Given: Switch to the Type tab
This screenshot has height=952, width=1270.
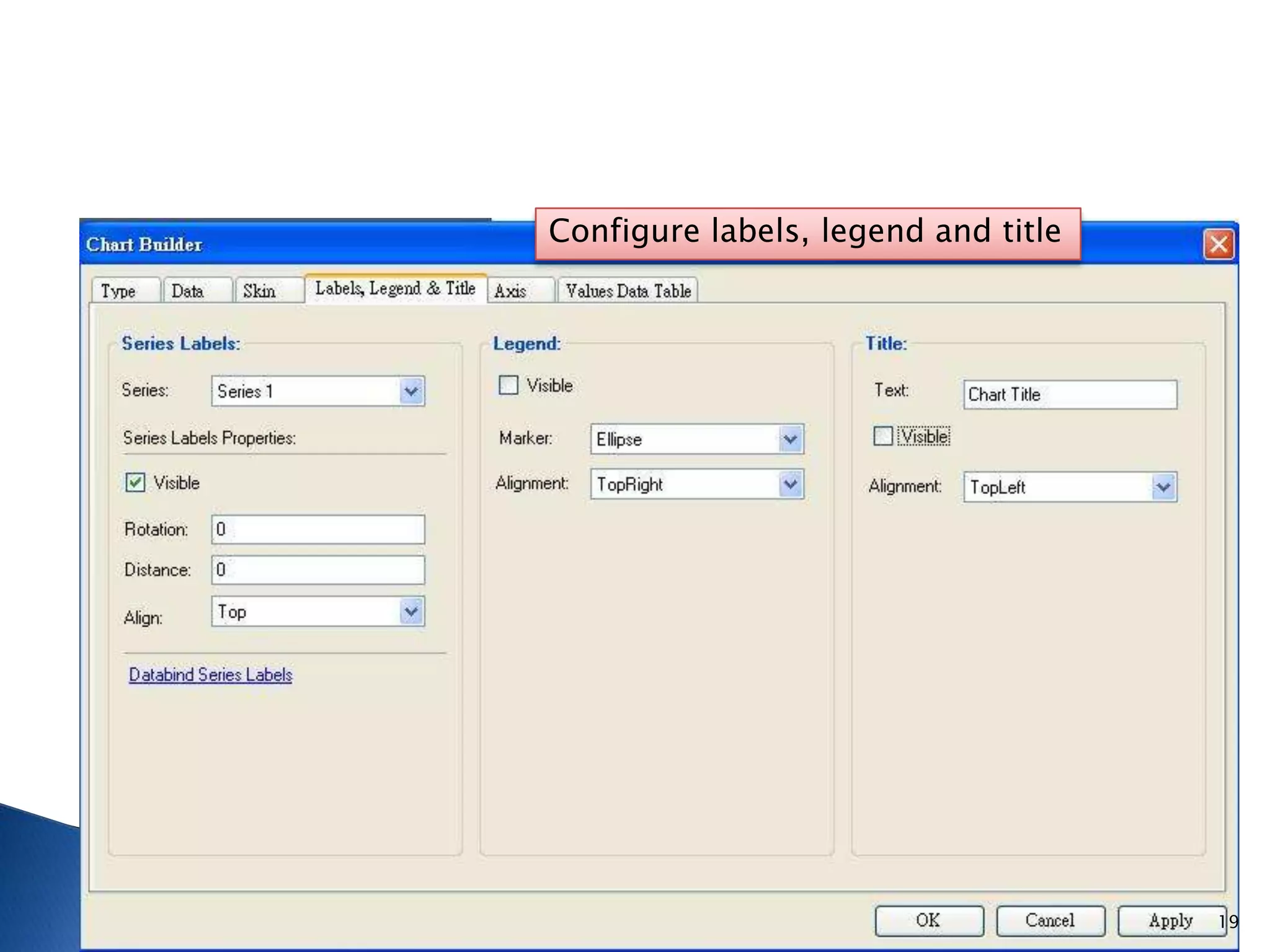Looking at the screenshot, I should coord(118,291).
